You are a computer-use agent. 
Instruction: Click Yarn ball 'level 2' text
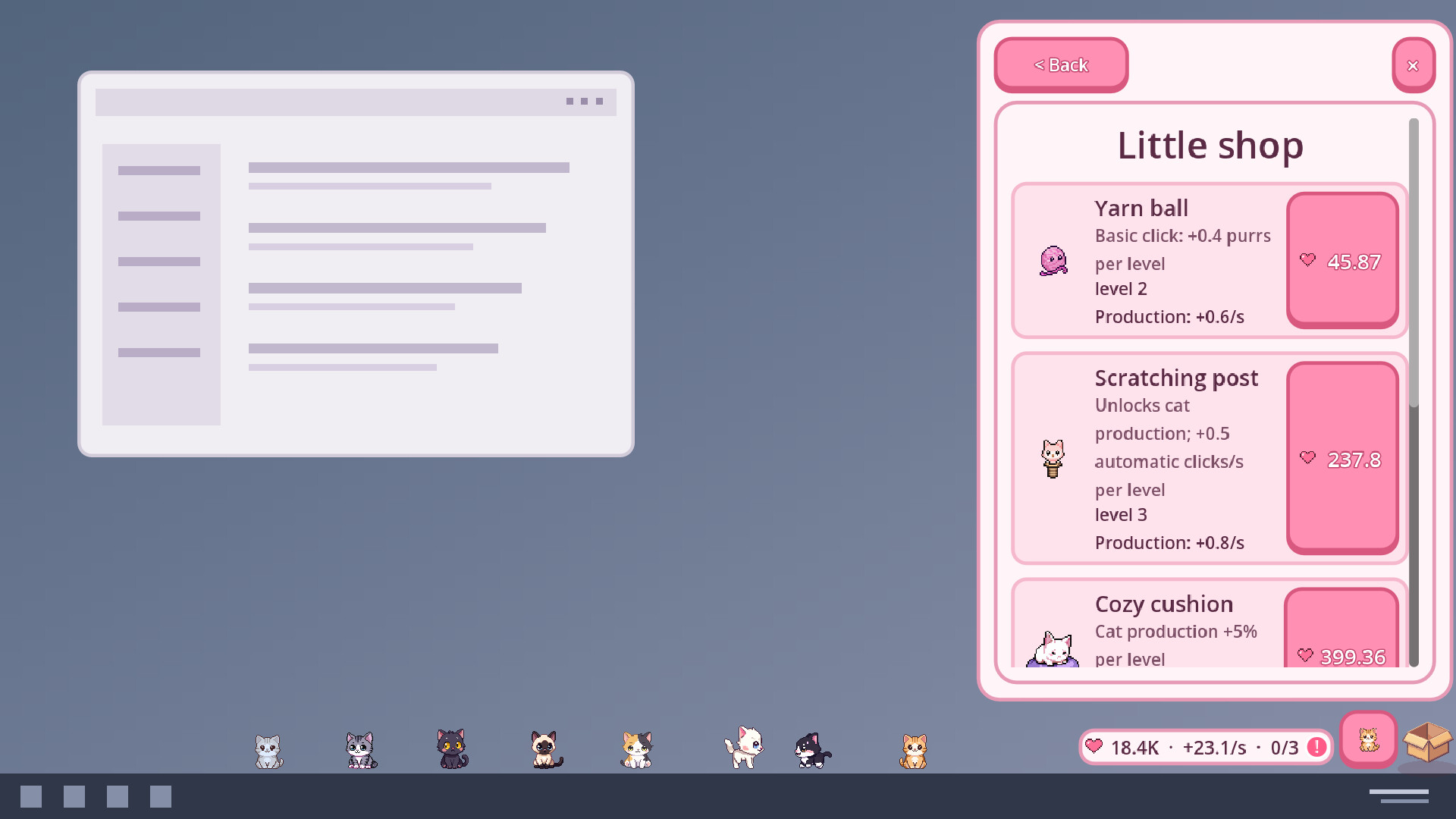(x=1121, y=289)
